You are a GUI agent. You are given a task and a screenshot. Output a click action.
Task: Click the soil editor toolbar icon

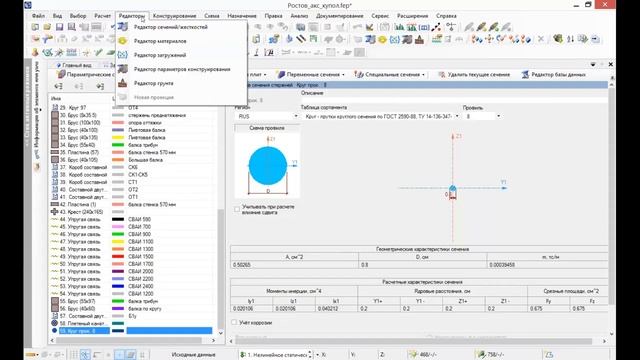pyautogui.click(x=419, y=40)
